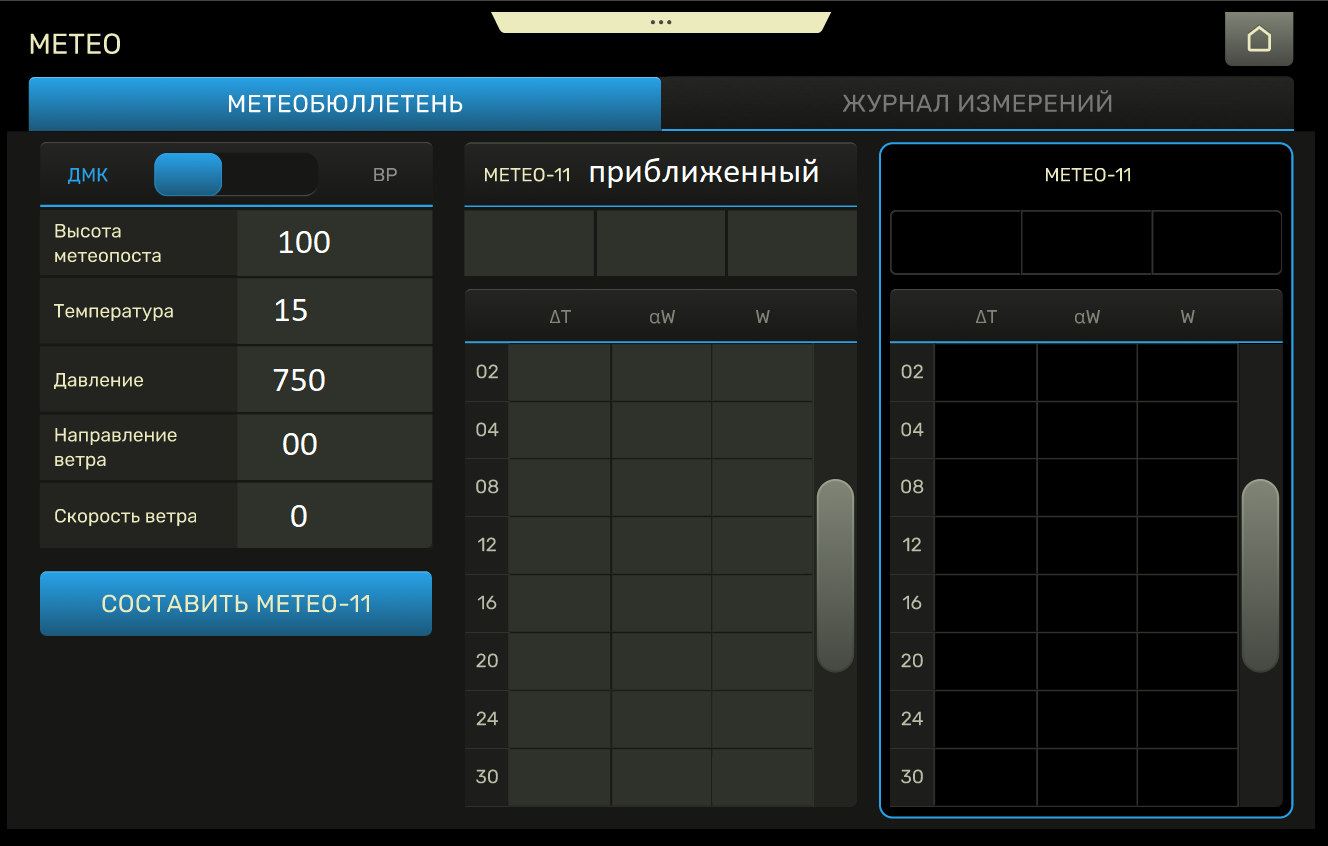
Task: Select the first header box under МЕТЕО-11 приближенный
Action: [529, 243]
